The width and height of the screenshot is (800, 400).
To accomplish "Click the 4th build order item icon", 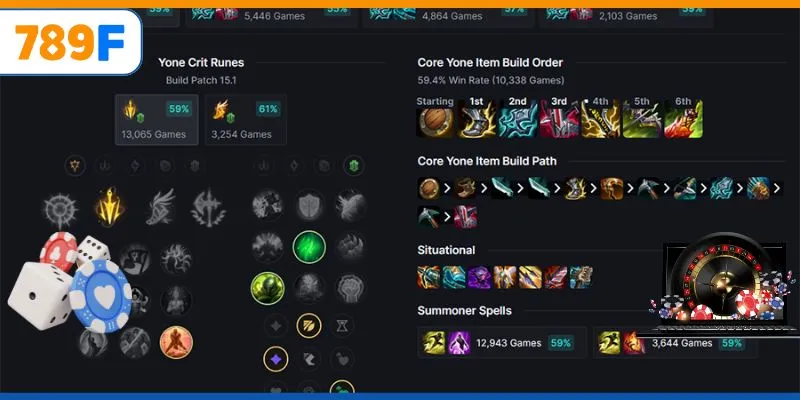I will (601, 120).
